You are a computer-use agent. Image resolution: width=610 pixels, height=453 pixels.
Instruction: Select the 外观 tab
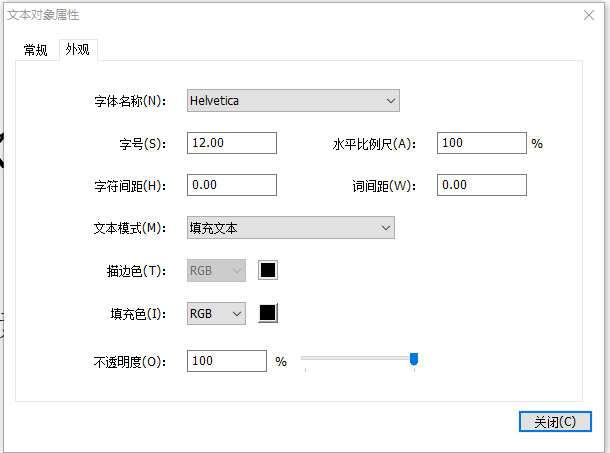coord(77,50)
